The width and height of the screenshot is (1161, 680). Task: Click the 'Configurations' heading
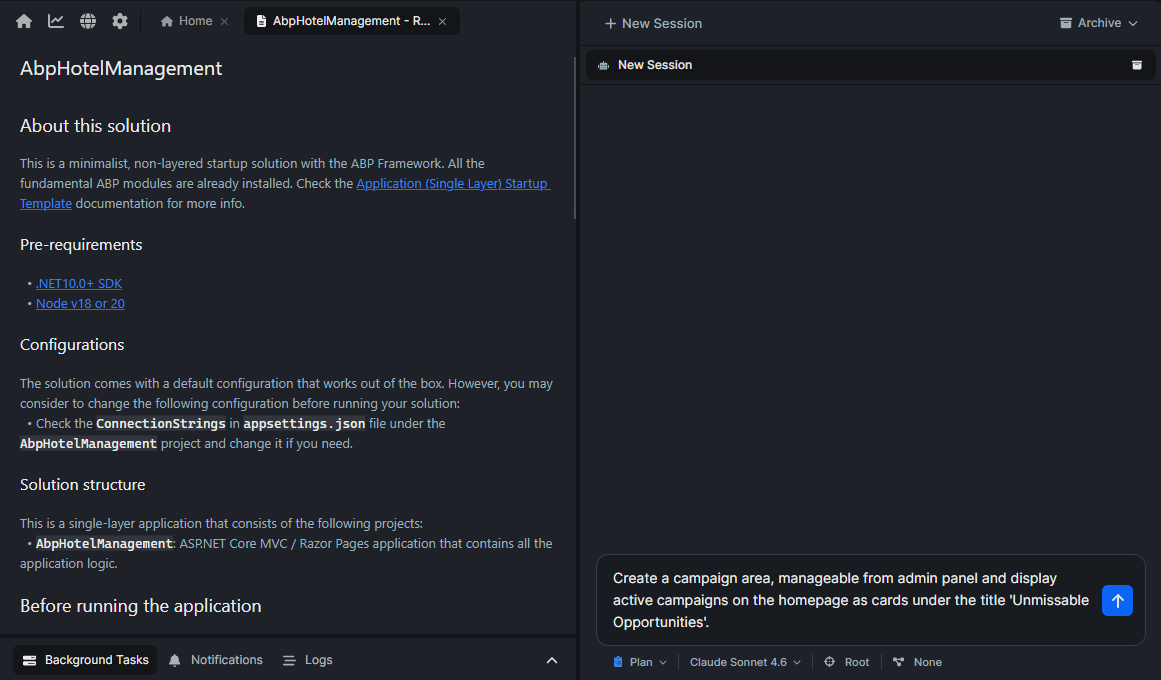click(72, 344)
